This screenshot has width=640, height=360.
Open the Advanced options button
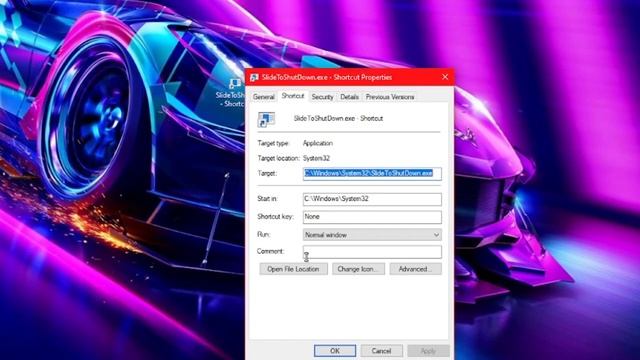click(416, 269)
